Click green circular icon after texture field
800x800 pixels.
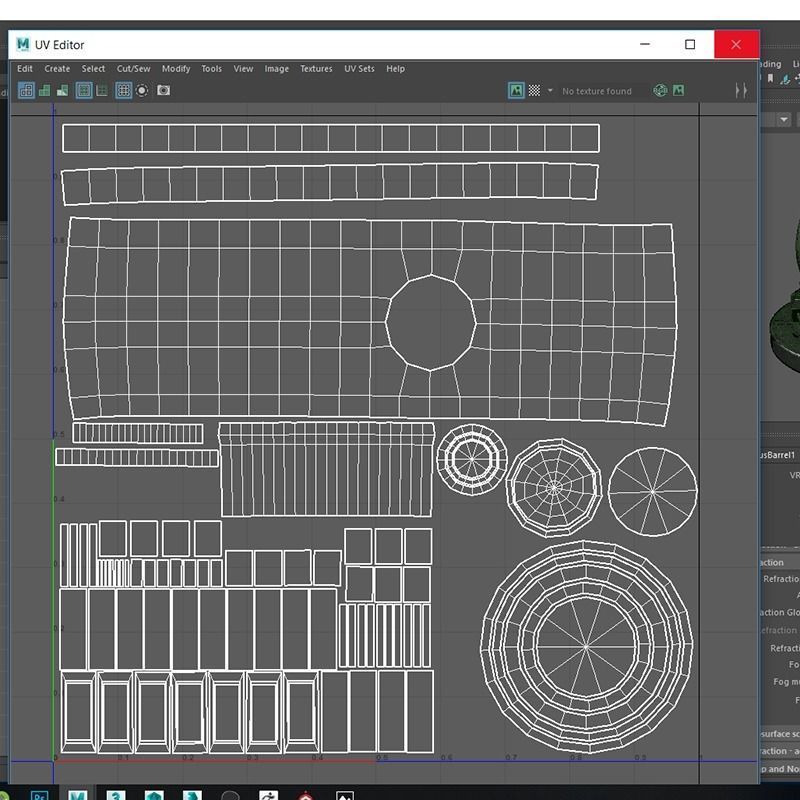660,91
